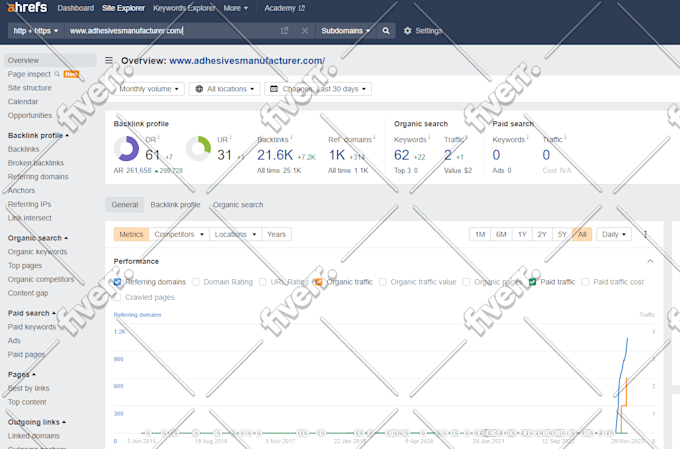
Task: Go to Dashboard
Action: click(x=75, y=8)
